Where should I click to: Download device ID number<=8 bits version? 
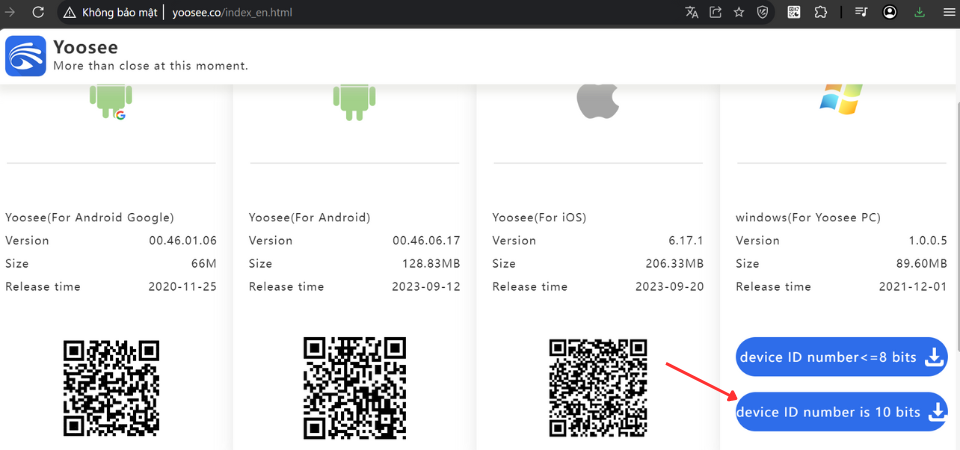click(842, 356)
